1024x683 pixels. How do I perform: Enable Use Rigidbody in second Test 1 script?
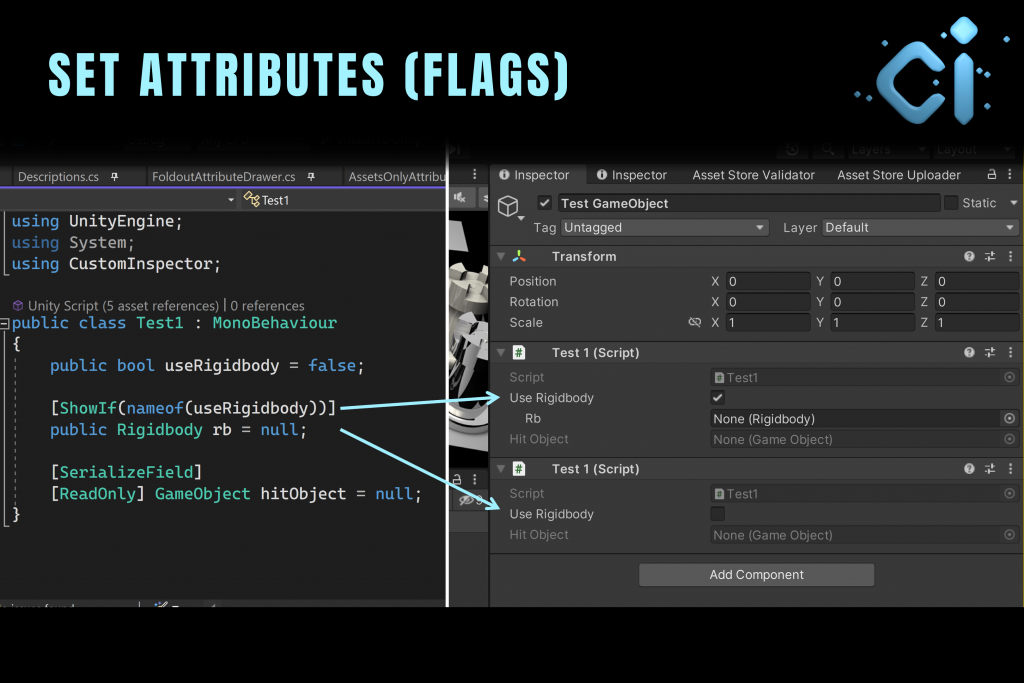[717, 514]
